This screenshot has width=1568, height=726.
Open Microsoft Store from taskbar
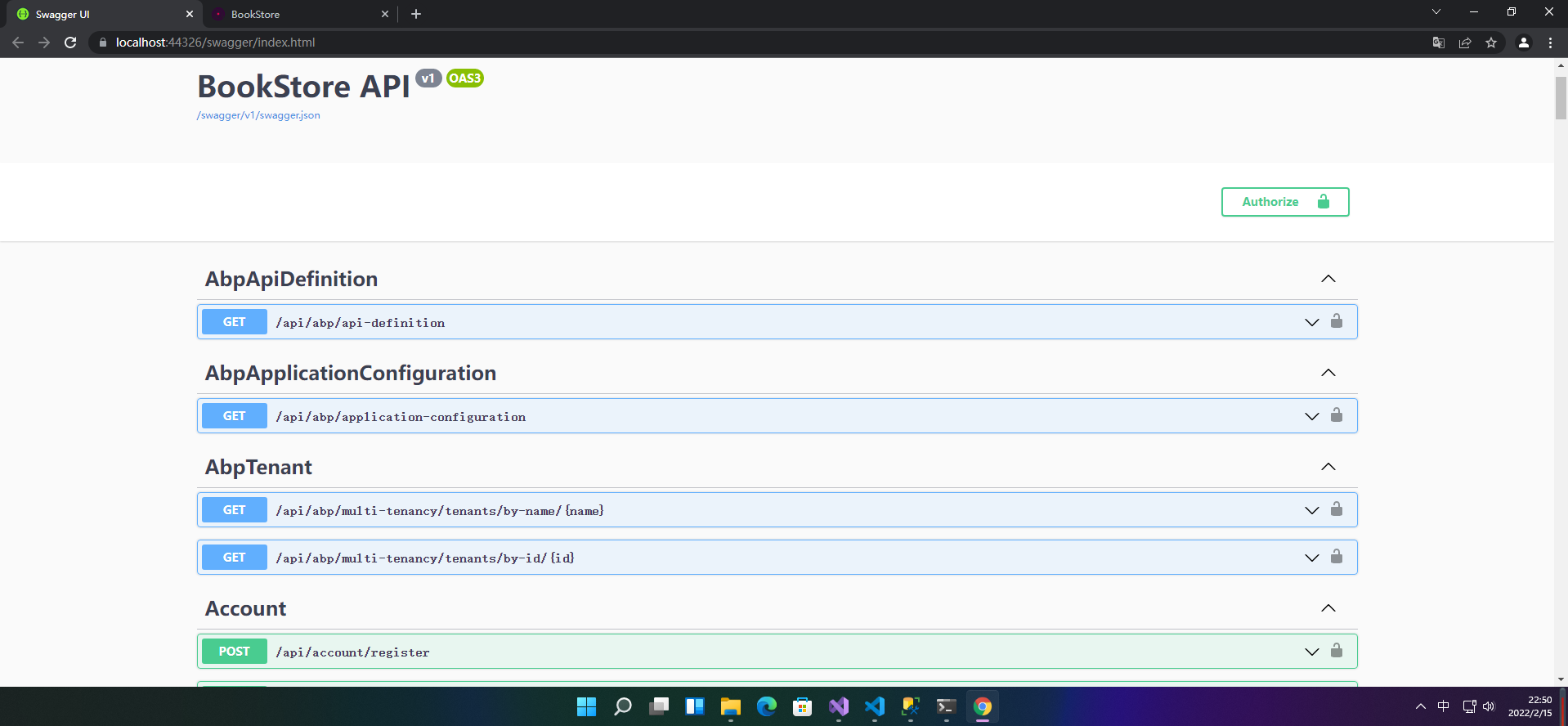point(803,706)
